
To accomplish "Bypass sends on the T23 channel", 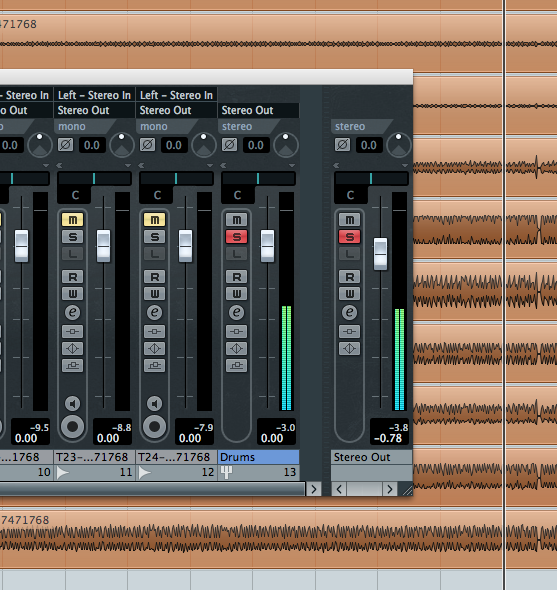I will [73, 365].
